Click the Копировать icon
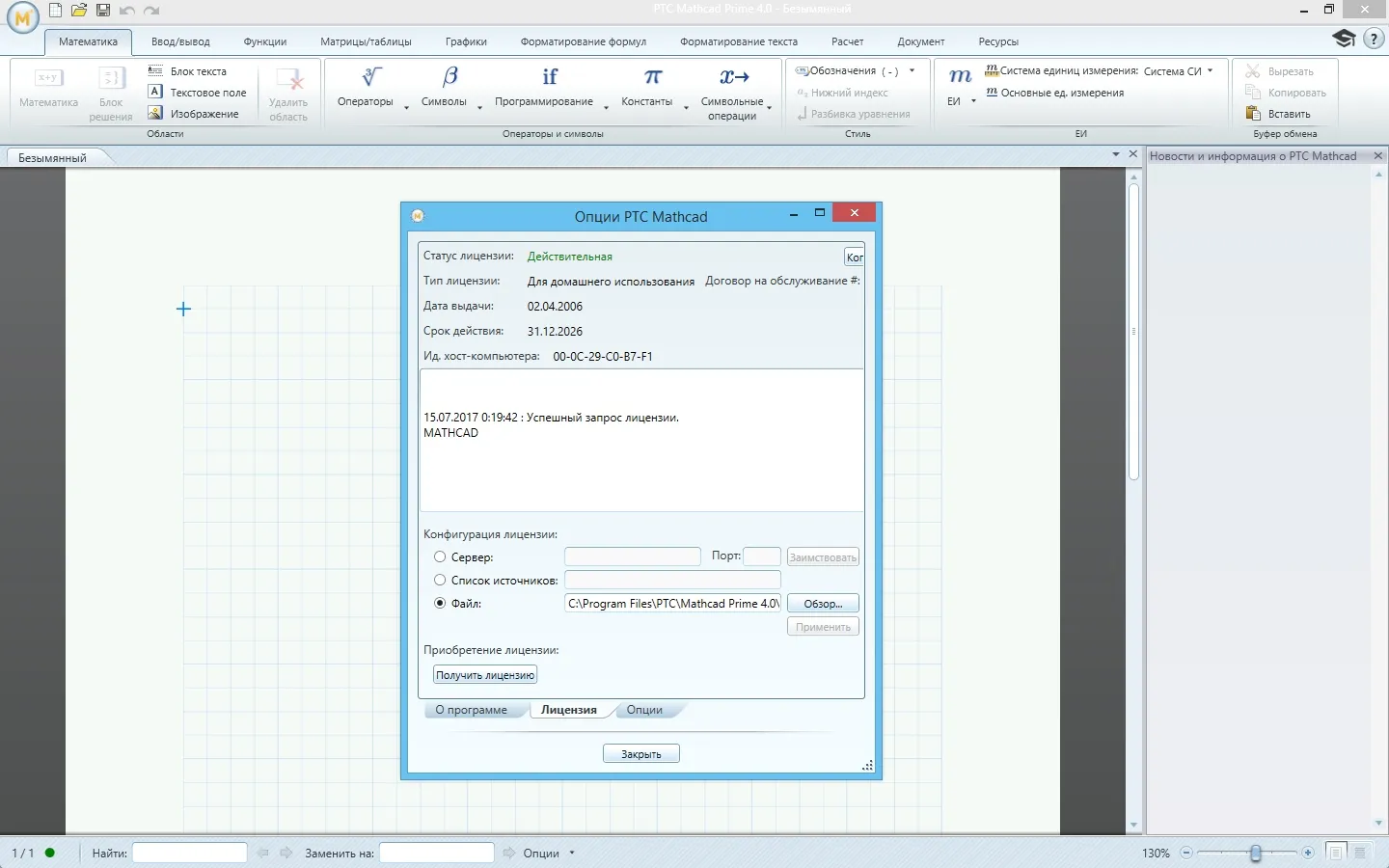This screenshot has height=868, width=1389. (x=1253, y=93)
